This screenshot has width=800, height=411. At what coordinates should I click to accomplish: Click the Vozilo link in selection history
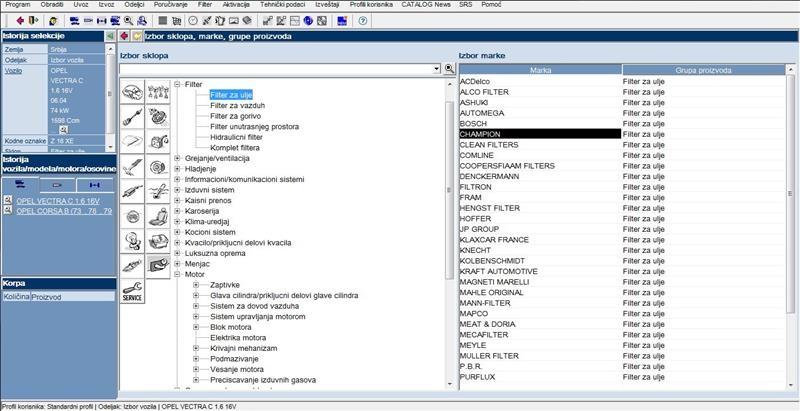(x=13, y=71)
